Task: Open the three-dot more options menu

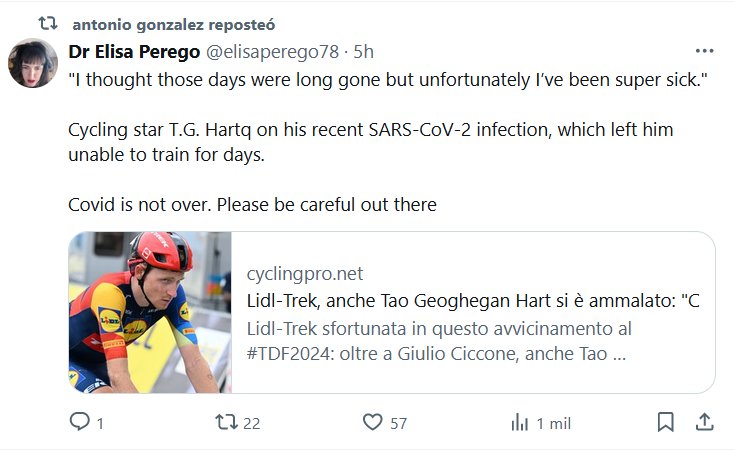Action: [x=704, y=50]
